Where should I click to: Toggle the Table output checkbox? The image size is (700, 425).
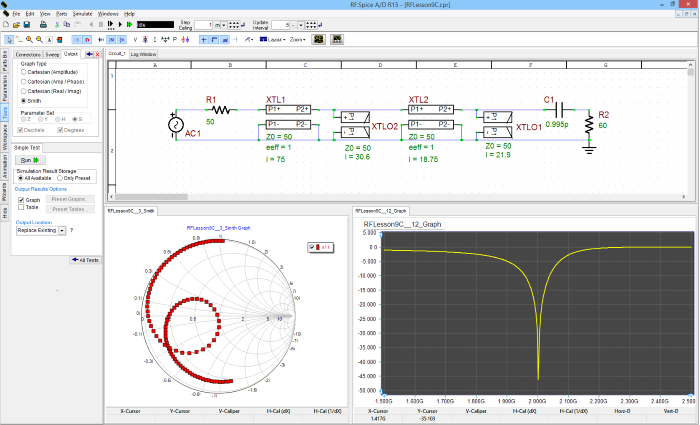tap(21, 207)
